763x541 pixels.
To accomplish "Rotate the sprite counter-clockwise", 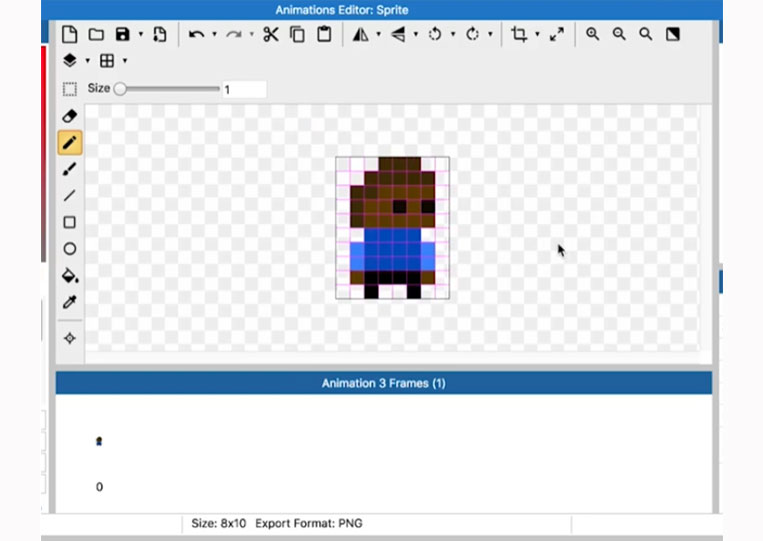I will [x=435, y=35].
